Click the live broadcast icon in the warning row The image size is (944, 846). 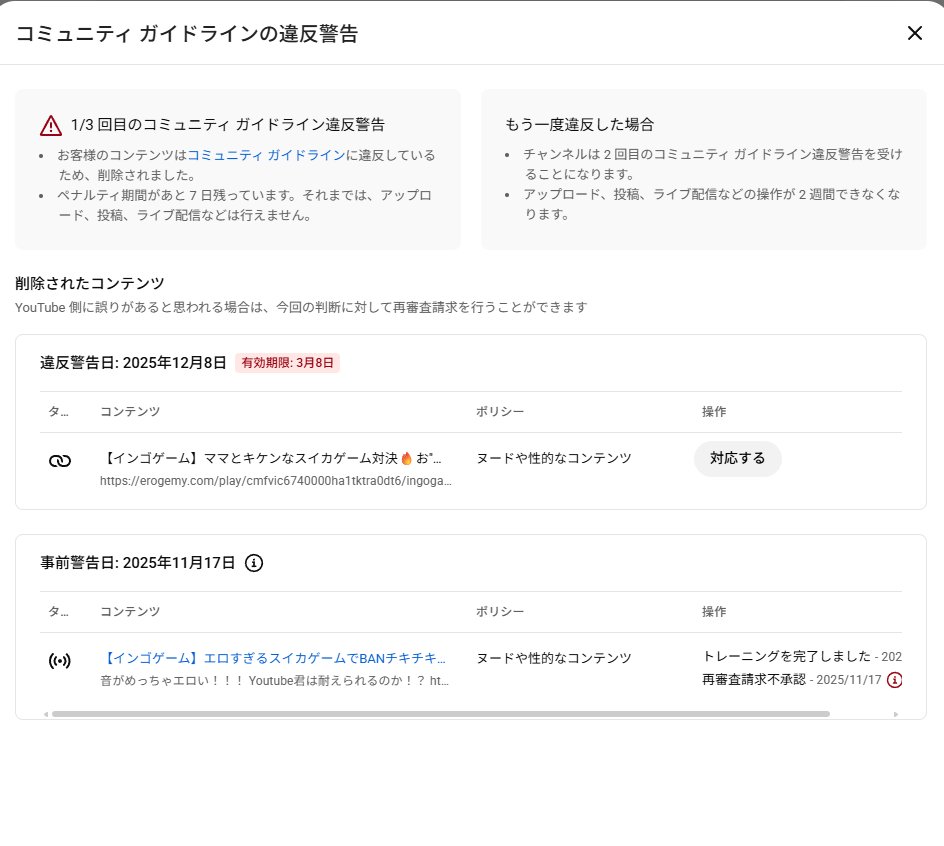click(60, 660)
